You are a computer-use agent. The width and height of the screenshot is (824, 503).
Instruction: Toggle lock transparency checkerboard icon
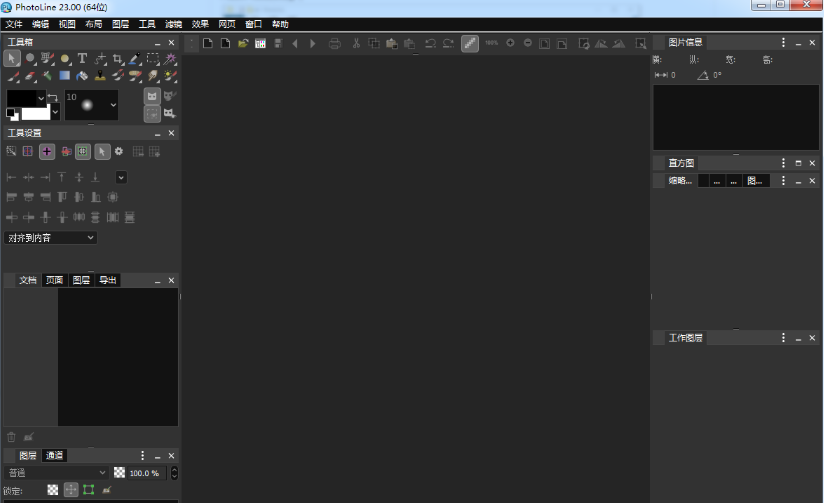(53, 490)
